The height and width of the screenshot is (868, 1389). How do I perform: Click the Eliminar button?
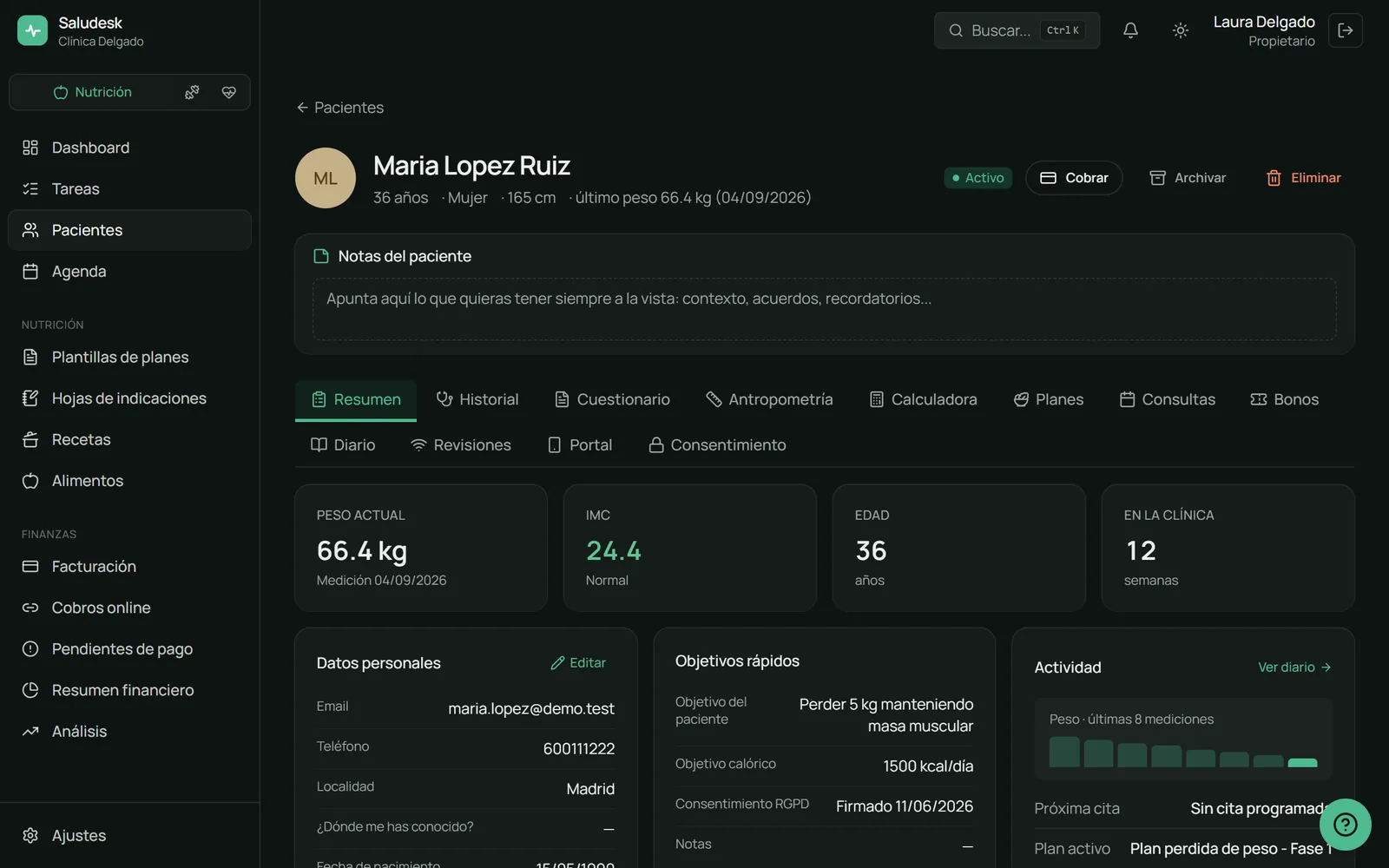1303,178
